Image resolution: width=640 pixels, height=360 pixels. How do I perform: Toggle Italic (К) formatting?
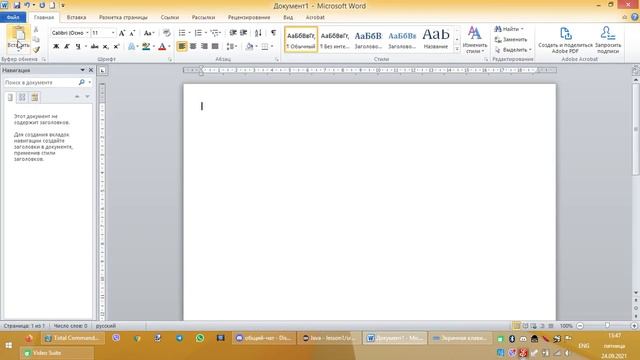click(x=67, y=47)
